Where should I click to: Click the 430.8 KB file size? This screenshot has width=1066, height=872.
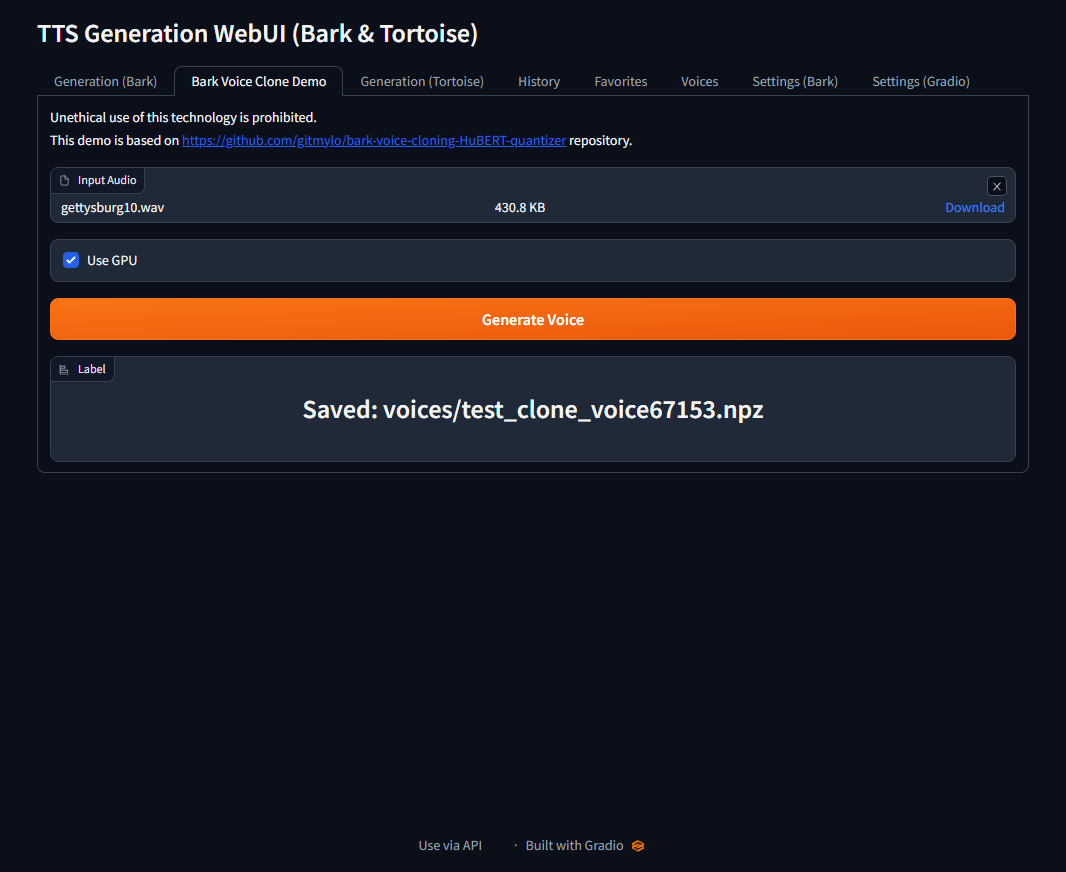click(x=520, y=207)
